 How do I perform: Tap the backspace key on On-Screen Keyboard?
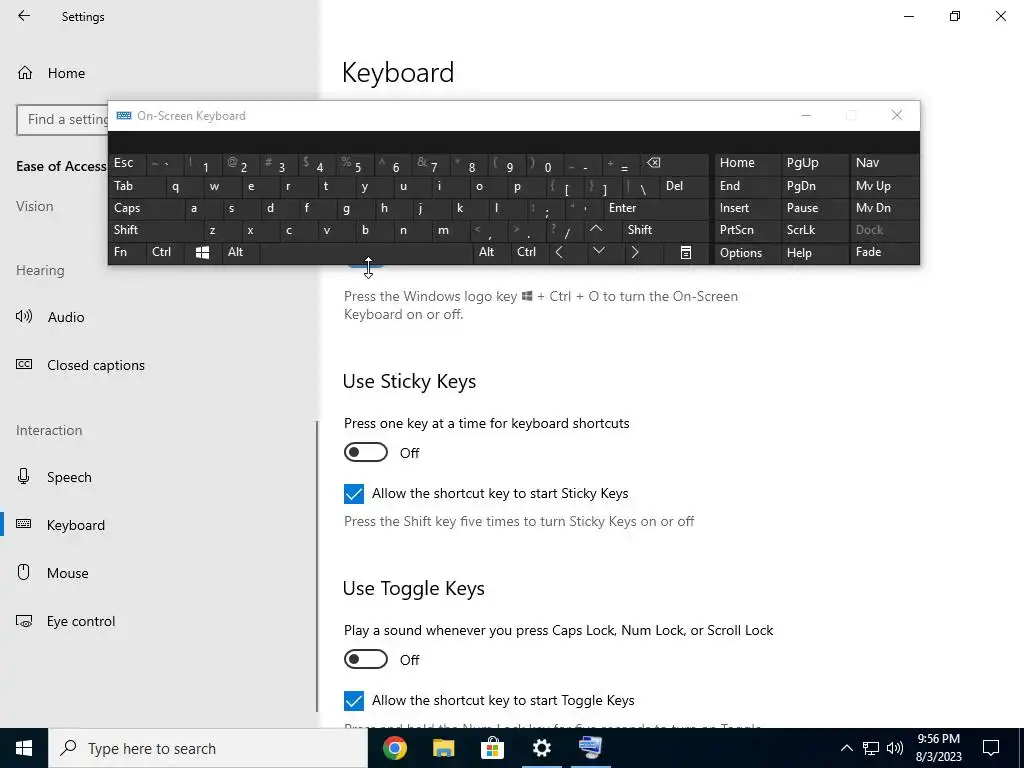click(x=675, y=163)
